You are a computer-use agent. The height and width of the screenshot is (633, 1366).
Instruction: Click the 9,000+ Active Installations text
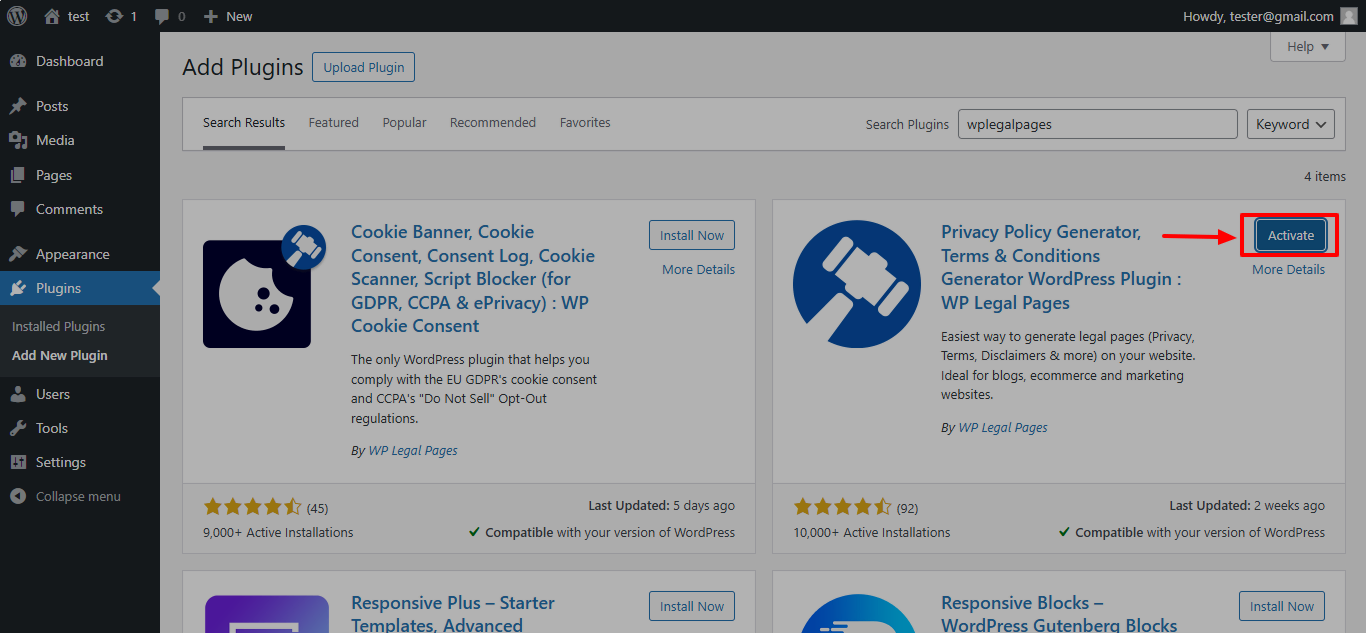pyautogui.click(x=278, y=532)
